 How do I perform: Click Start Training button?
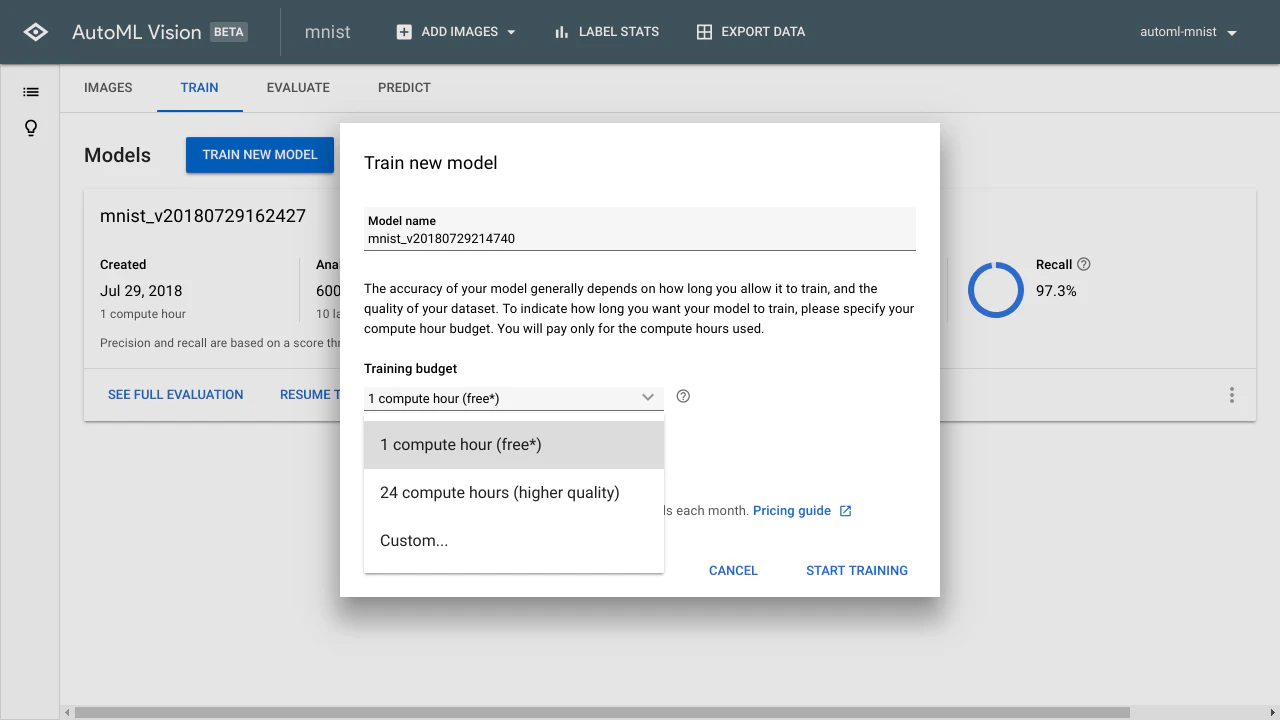click(857, 571)
